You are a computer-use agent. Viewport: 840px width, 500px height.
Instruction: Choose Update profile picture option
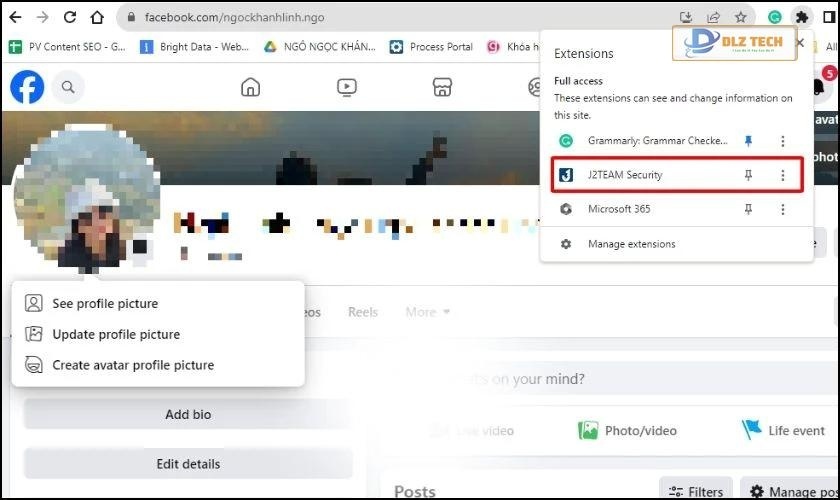[x=116, y=334]
